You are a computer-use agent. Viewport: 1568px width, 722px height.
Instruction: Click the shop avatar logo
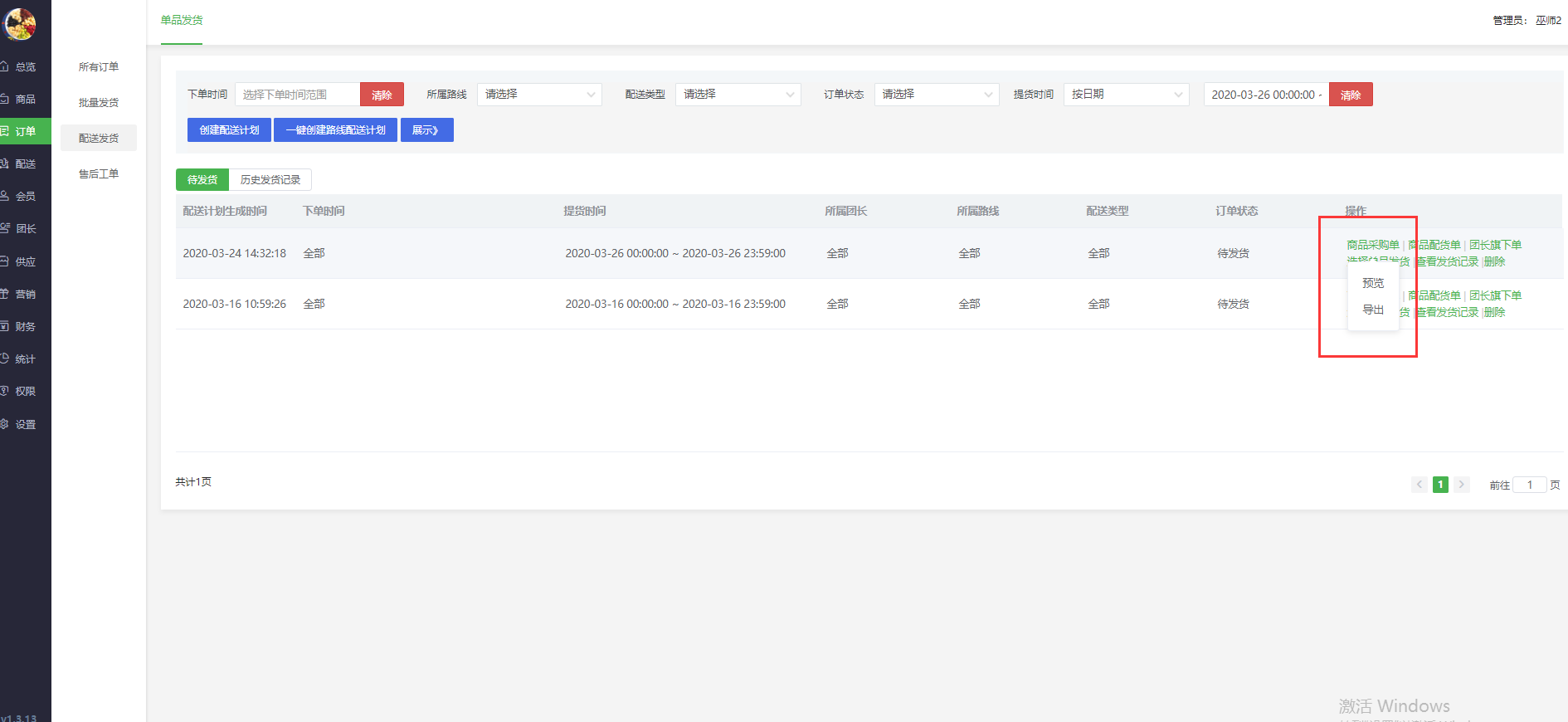(21, 24)
